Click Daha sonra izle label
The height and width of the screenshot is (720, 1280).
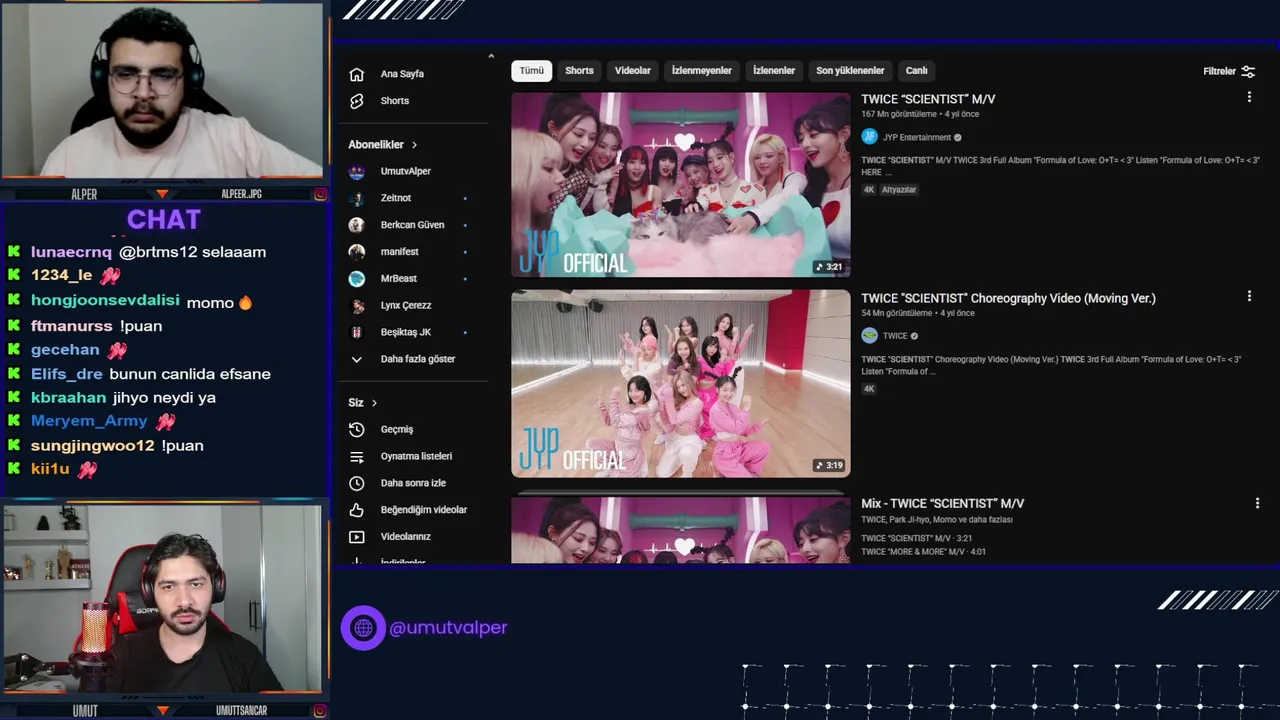(x=413, y=483)
